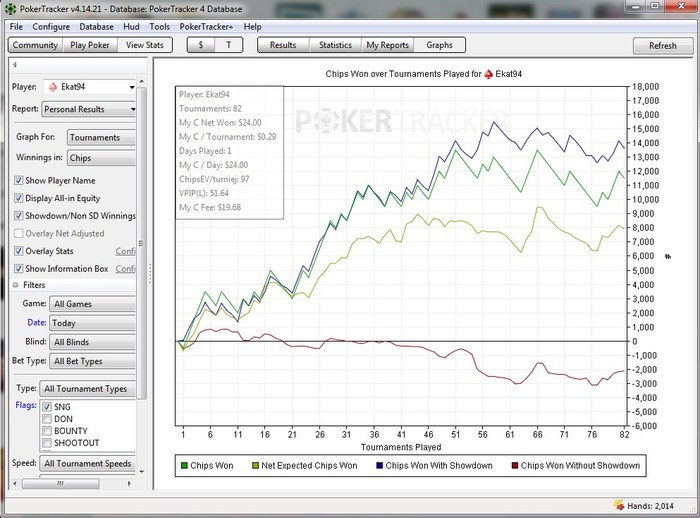Click the Filters collapse icon

click(x=16, y=285)
